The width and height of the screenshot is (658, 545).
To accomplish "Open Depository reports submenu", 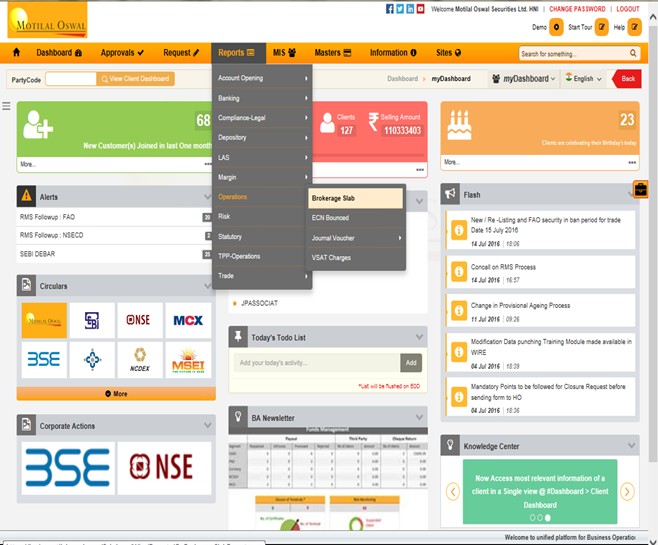I will pos(262,138).
